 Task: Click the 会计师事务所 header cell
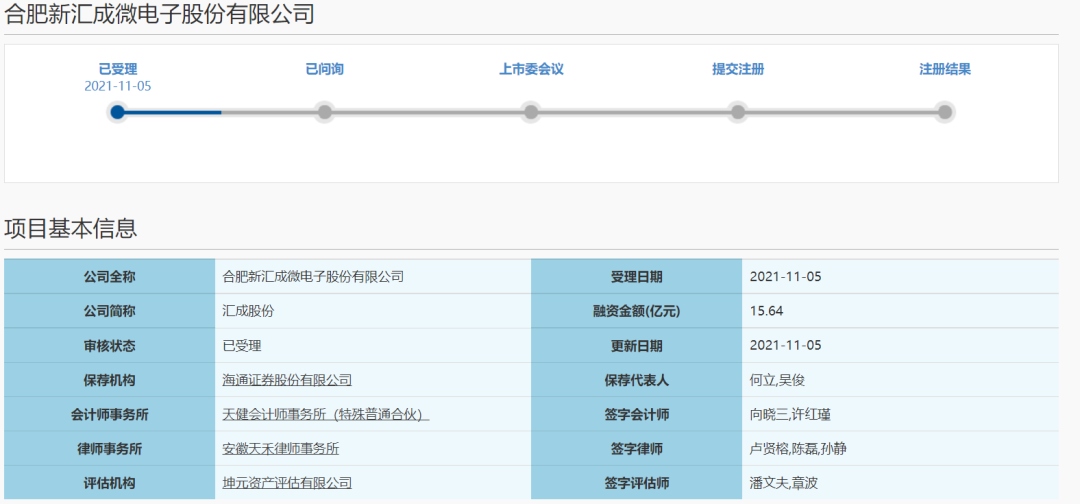110,414
